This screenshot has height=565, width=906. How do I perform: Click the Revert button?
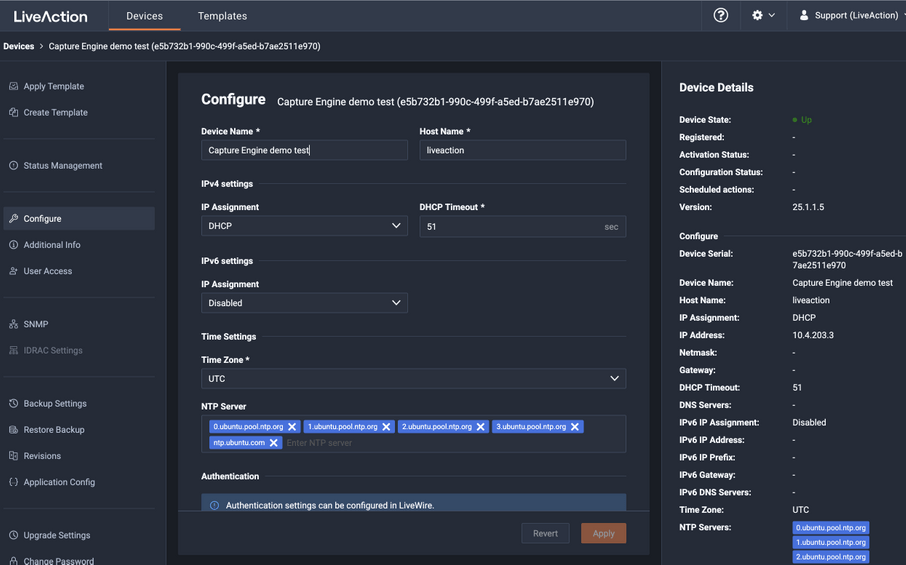[545, 533]
